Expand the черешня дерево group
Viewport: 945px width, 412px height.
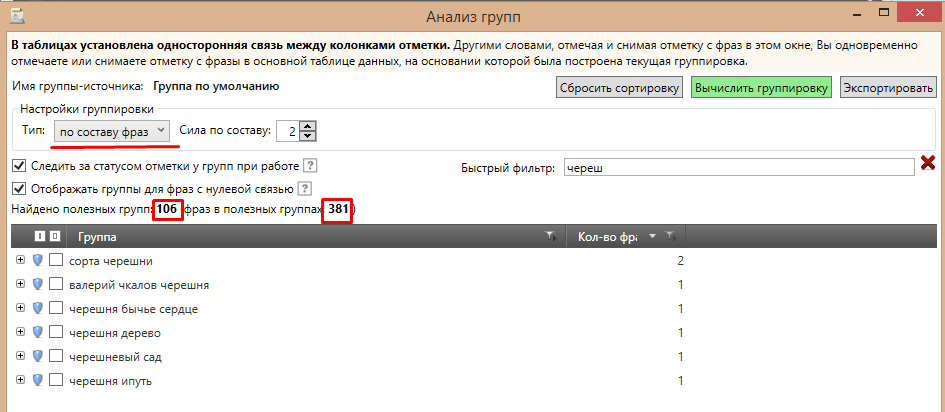20,332
